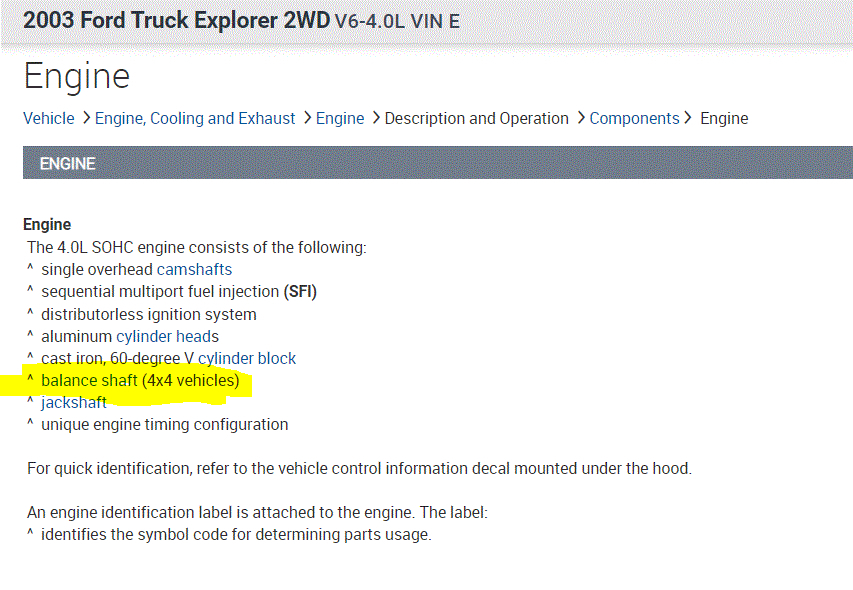853x590 pixels.
Task: Go to Engine breadcrumb before Description and Operation
Action: [x=340, y=118]
